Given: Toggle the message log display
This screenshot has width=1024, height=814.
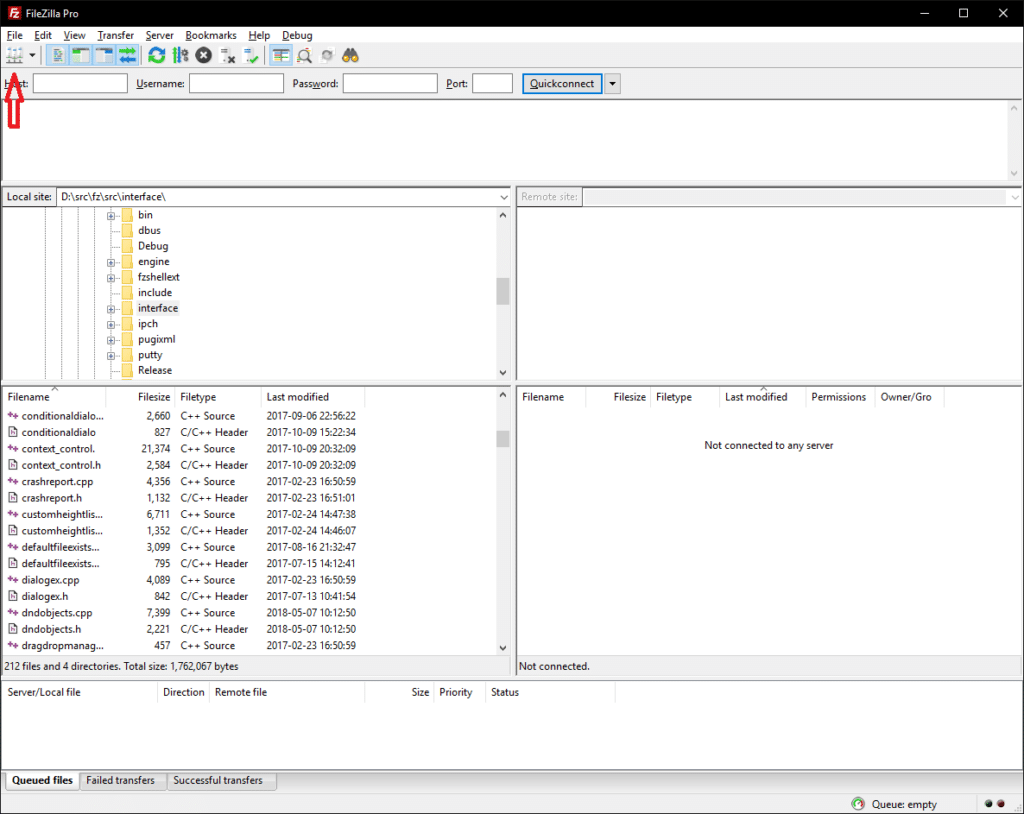Looking at the screenshot, I should coord(57,56).
